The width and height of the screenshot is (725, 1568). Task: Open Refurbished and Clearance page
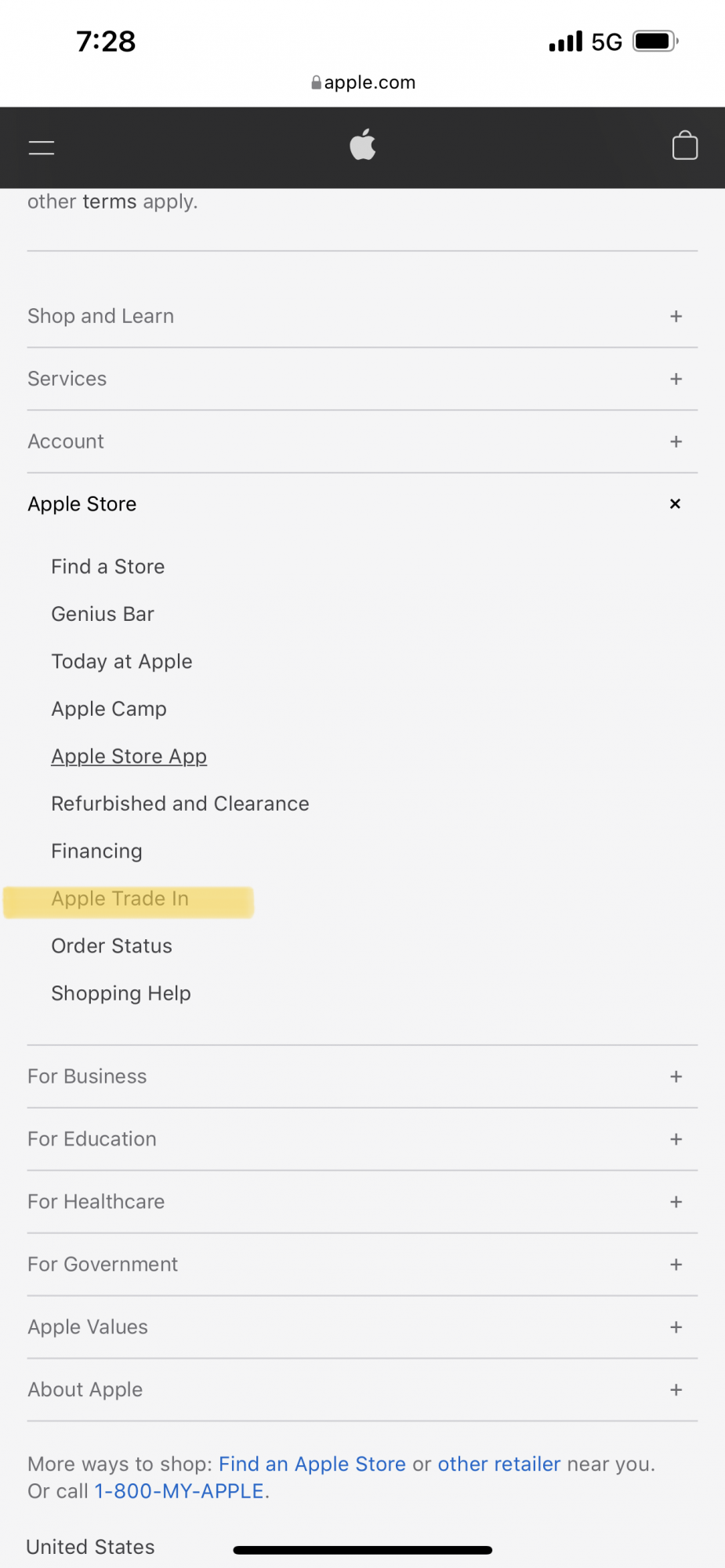point(180,804)
